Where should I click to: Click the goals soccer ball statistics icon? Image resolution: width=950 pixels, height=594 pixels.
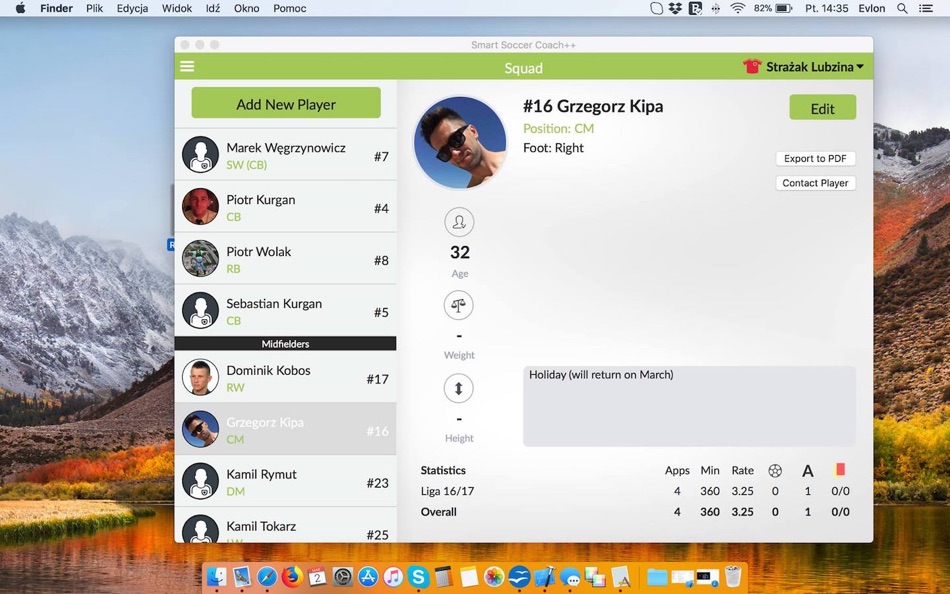pyautogui.click(x=775, y=470)
